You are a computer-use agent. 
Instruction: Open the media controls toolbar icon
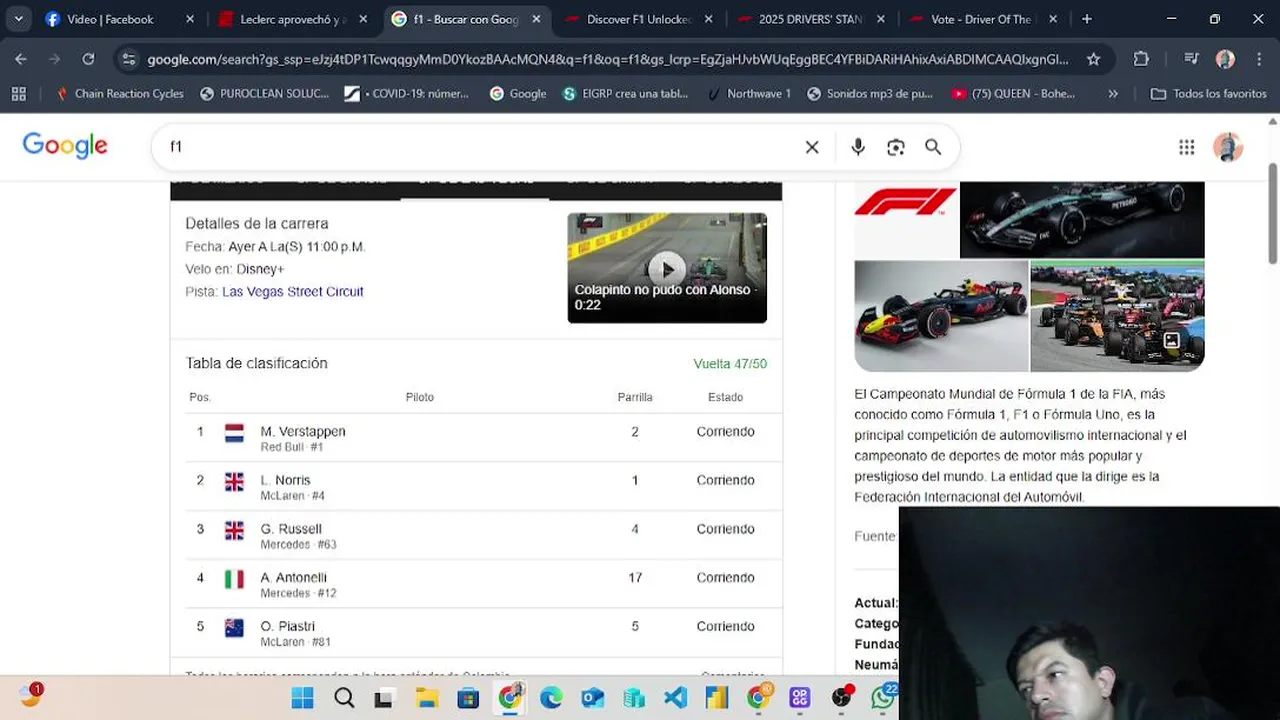pyautogui.click(x=1191, y=59)
